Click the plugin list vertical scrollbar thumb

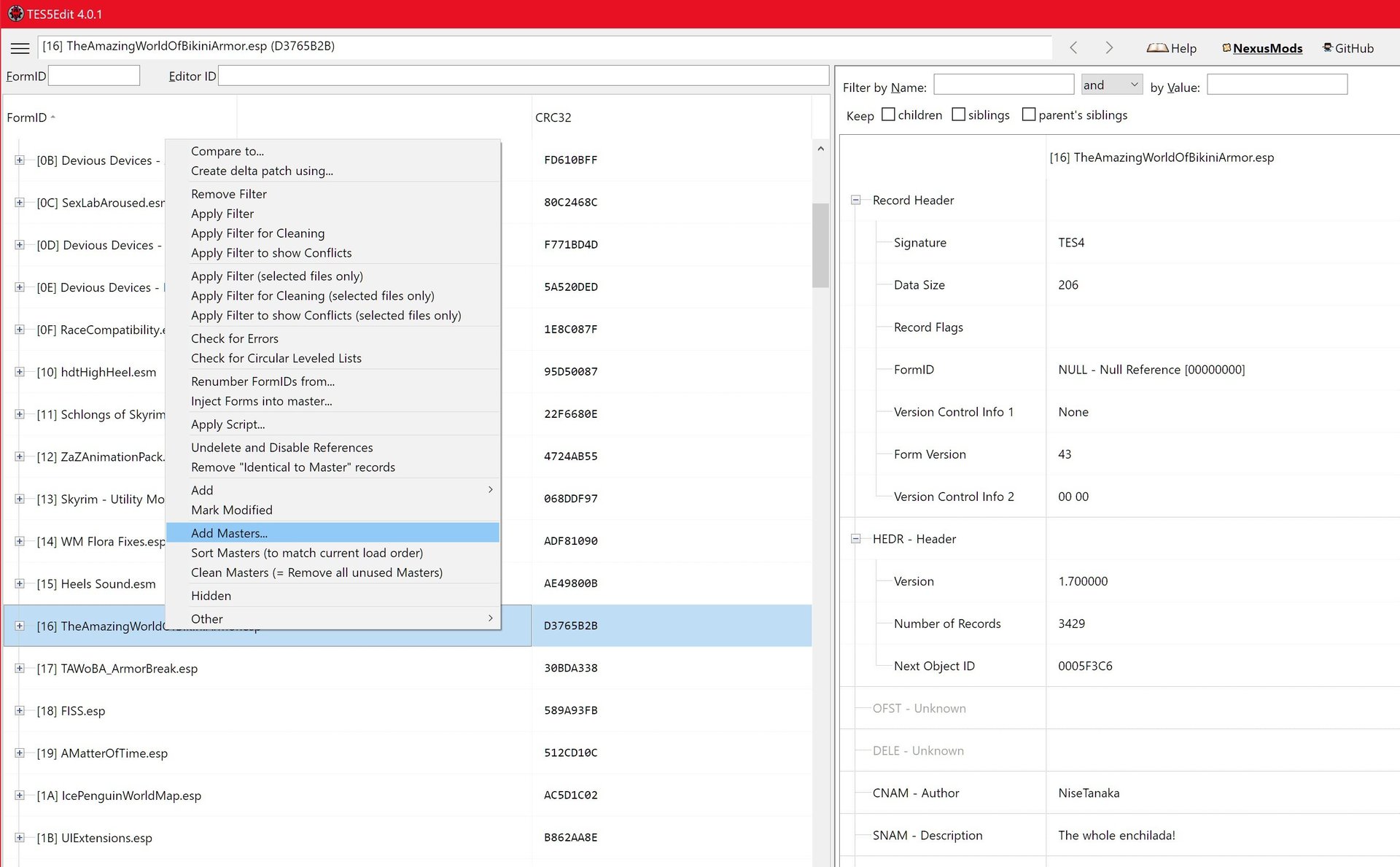pos(820,245)
